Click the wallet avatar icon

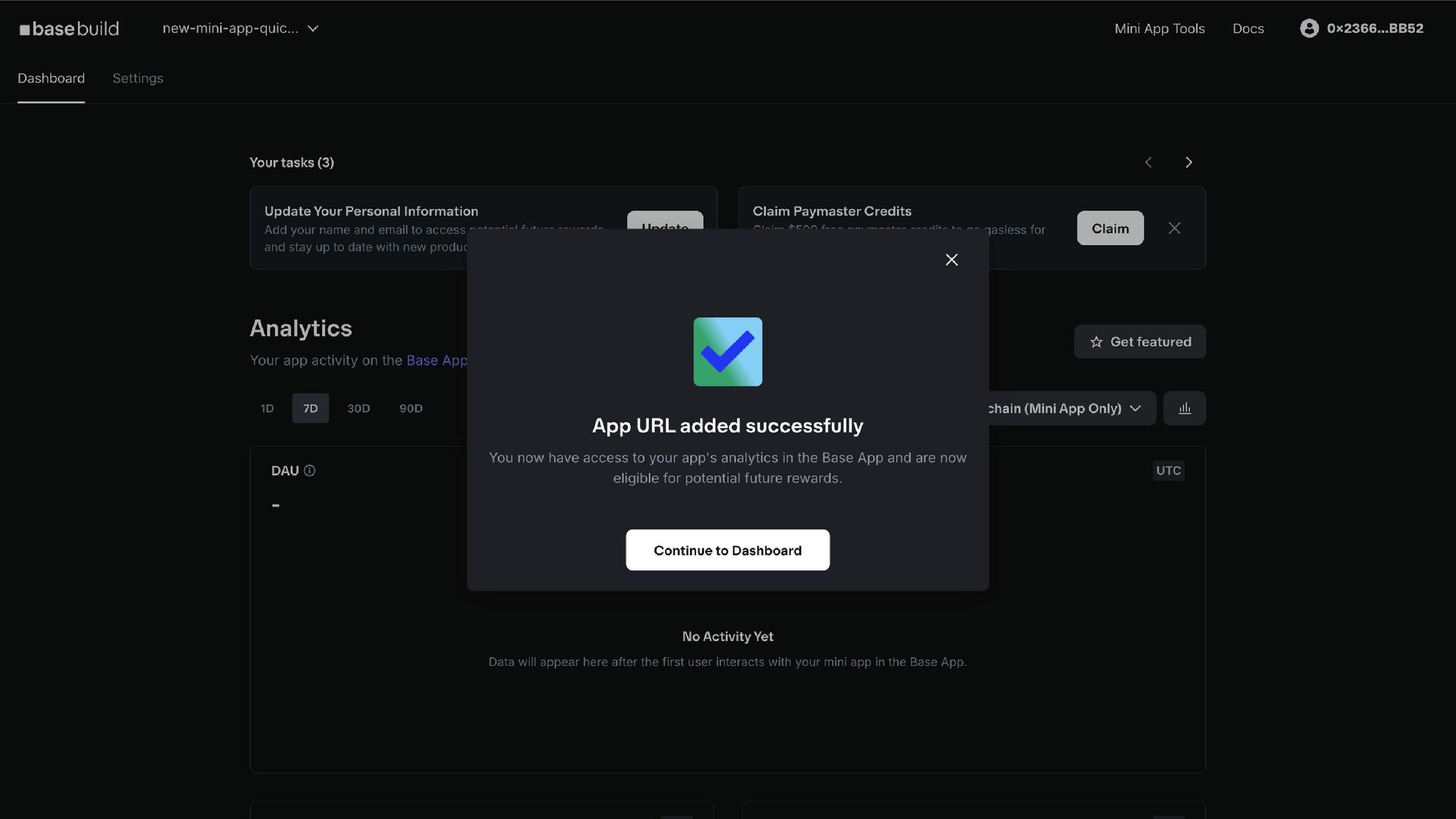click(x=1309, y=28)
